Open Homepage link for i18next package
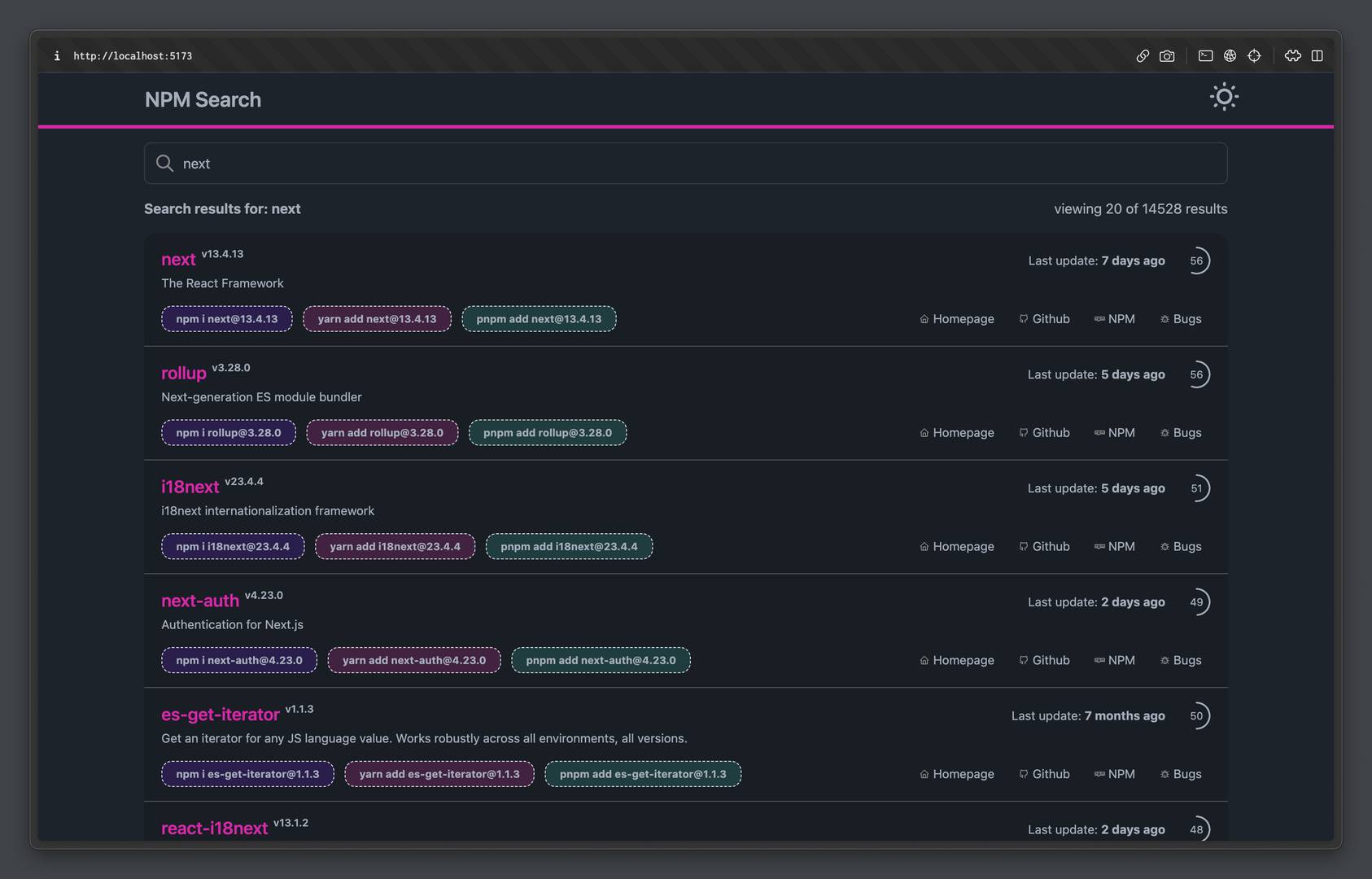Image resolution: width=1372 pixels, height=879 pixels. (957, 546)
